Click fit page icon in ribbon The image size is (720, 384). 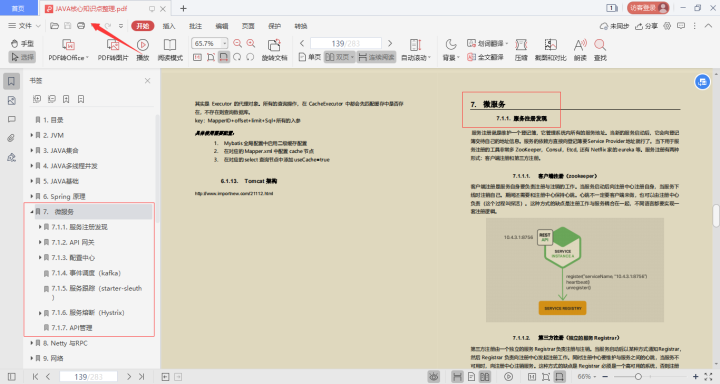(x=211, y=57)
